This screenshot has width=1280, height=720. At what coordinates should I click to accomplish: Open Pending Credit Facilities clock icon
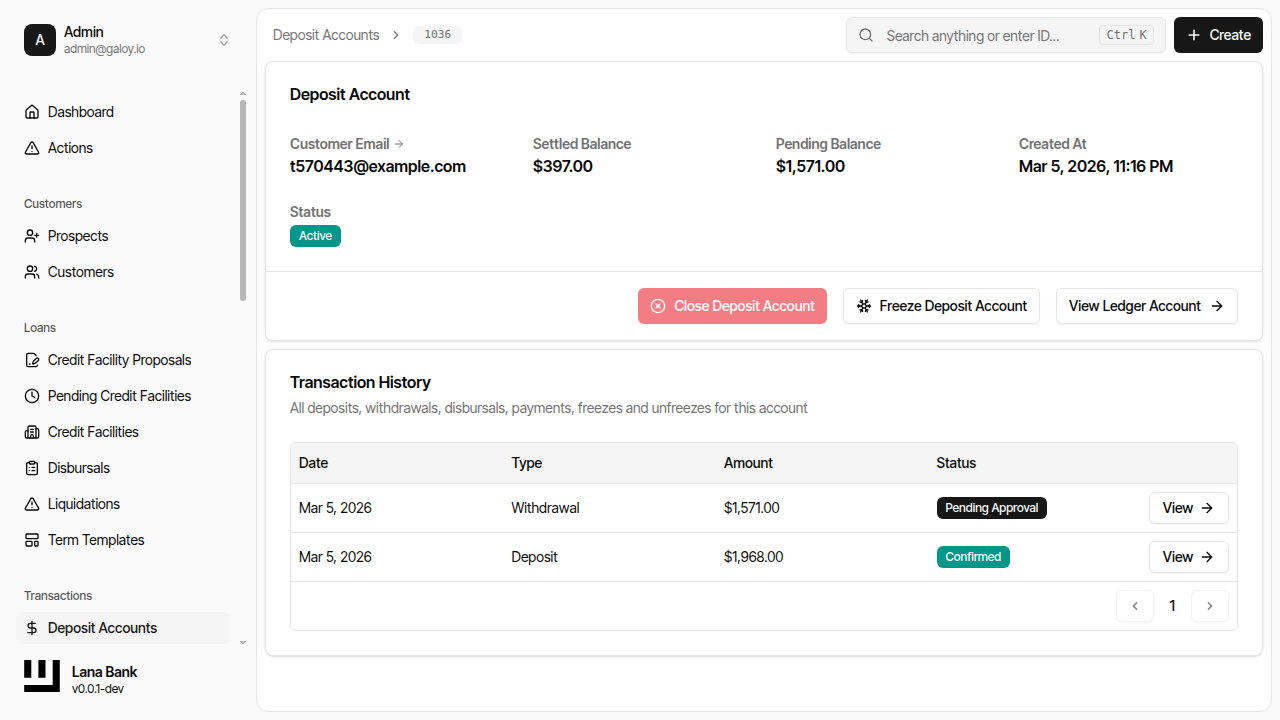[31, 395]
